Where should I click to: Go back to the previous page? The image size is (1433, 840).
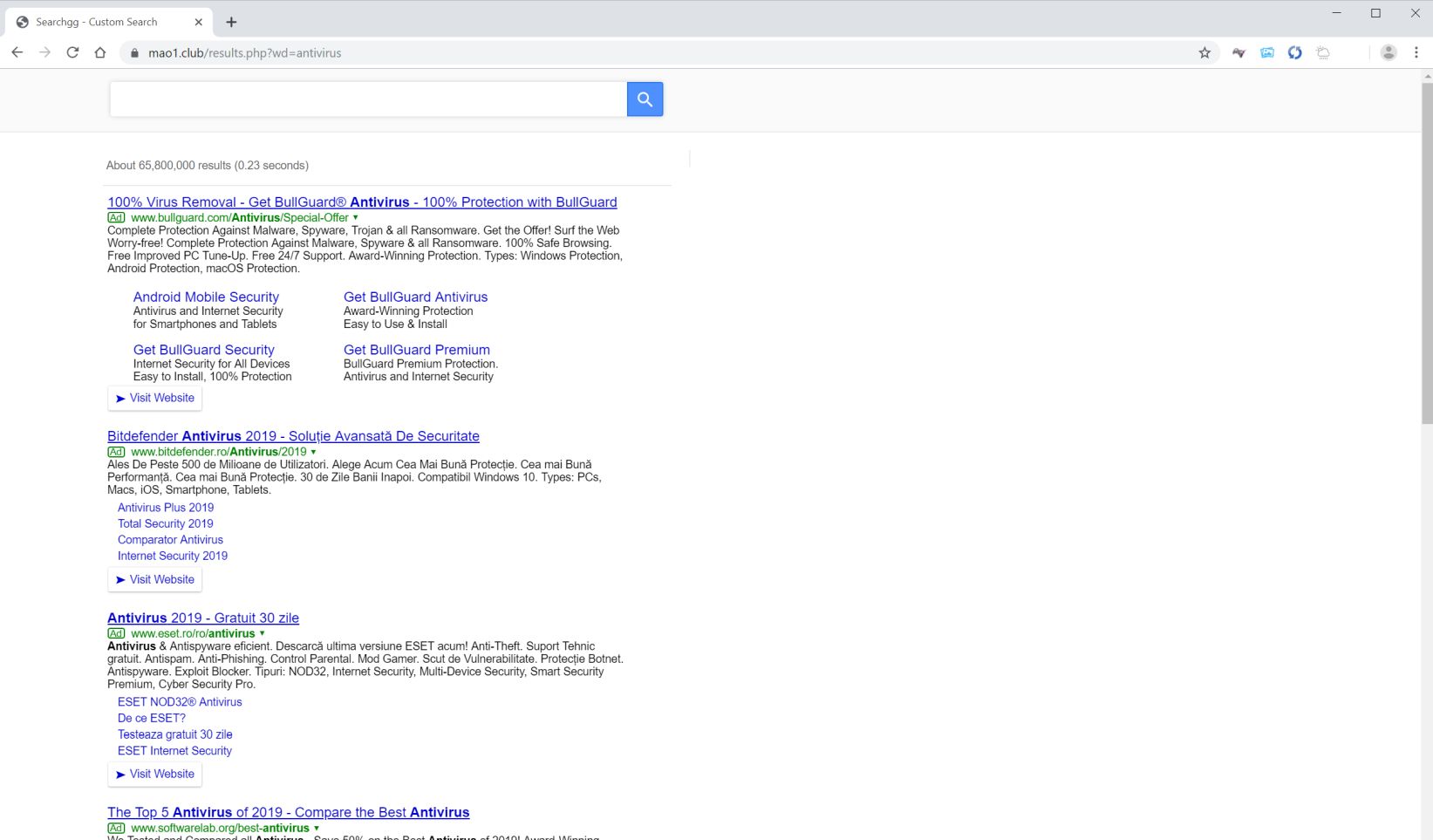coord(17,52)
